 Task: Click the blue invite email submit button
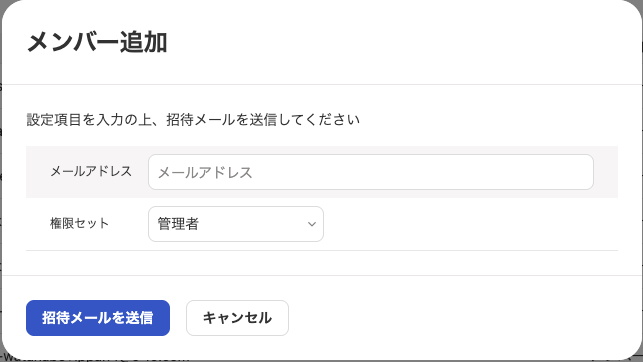click(x=98, y=318)
